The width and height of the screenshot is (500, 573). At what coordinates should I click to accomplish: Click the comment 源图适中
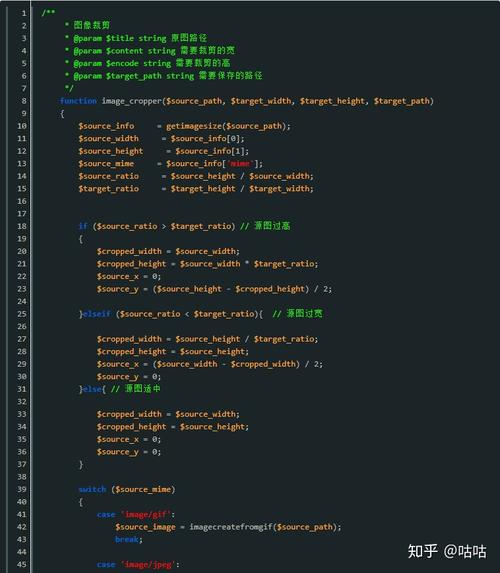[143, 389]
